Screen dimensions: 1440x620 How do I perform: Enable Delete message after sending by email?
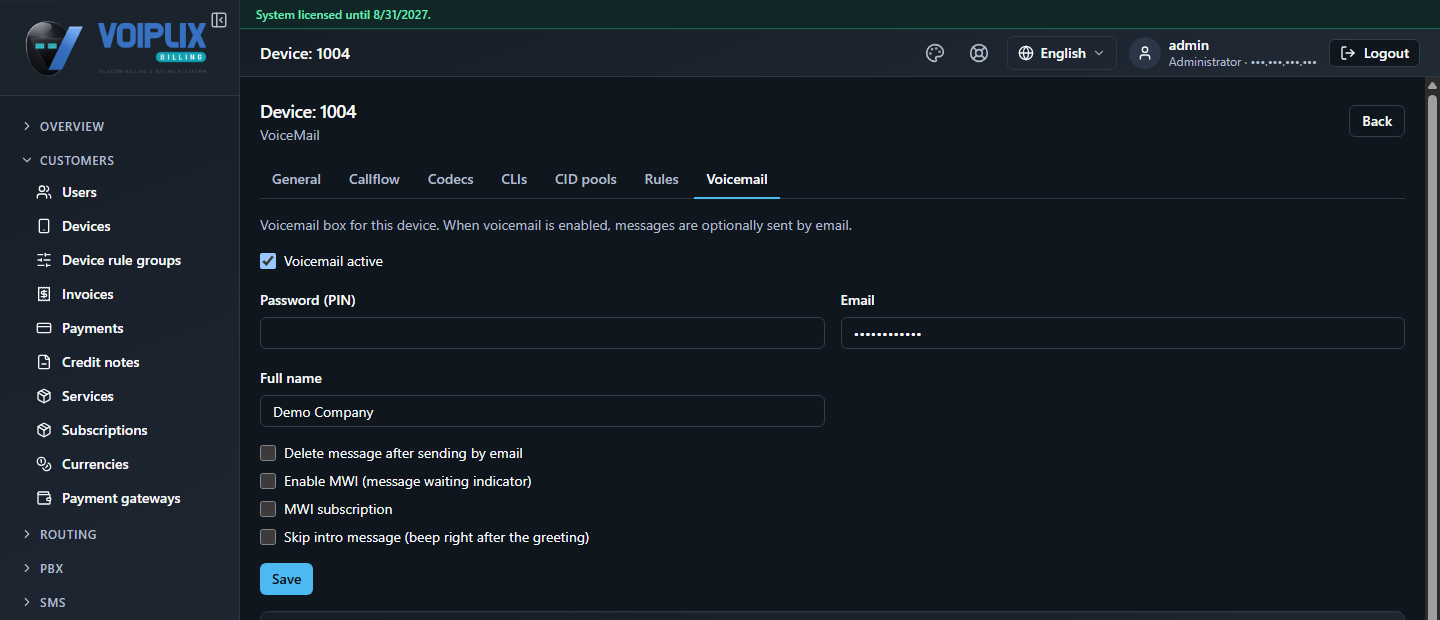(x=268, y=453)
